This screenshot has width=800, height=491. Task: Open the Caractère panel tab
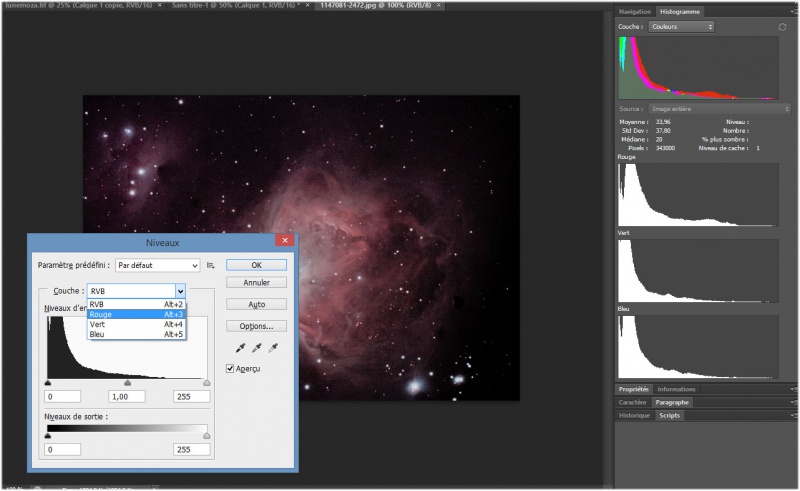pos(632,403)
